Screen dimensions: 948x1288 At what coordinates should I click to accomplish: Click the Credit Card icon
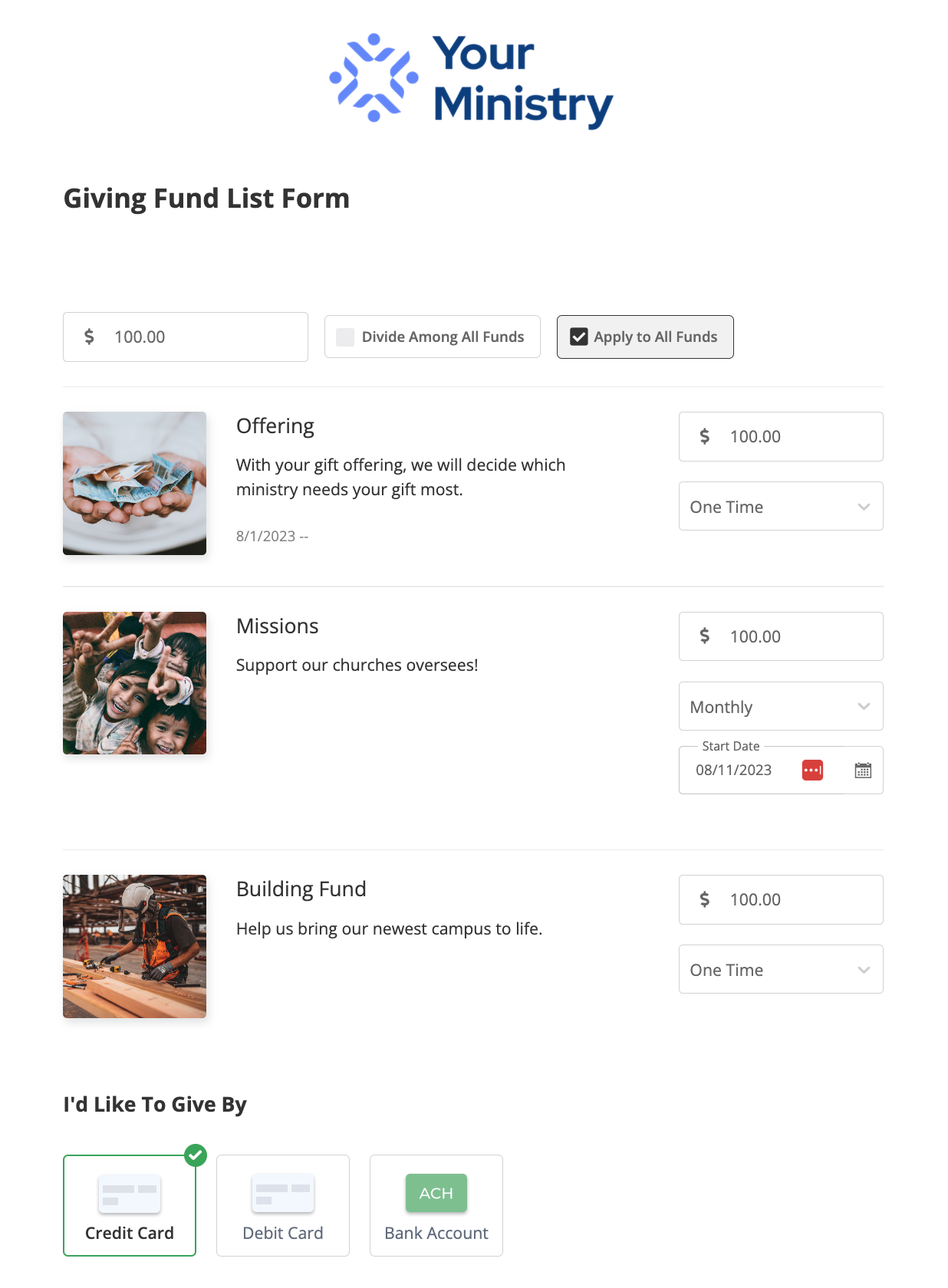(x=130, y=1193)
